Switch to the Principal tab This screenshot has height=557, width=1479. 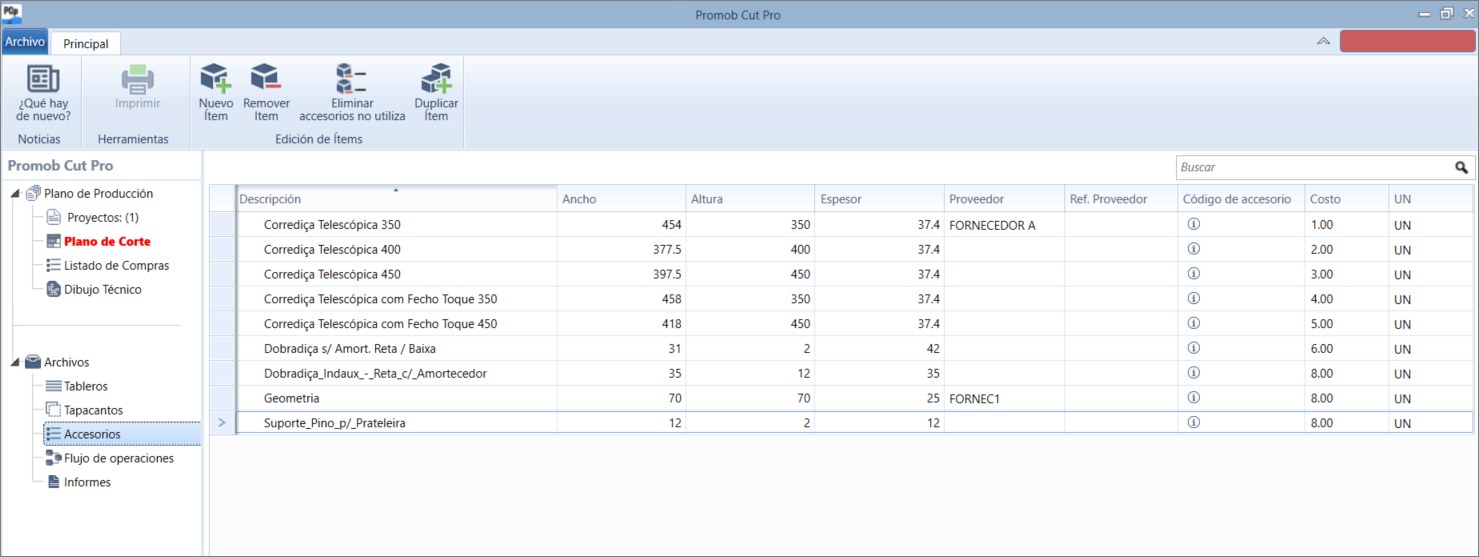tap(86, 43)
